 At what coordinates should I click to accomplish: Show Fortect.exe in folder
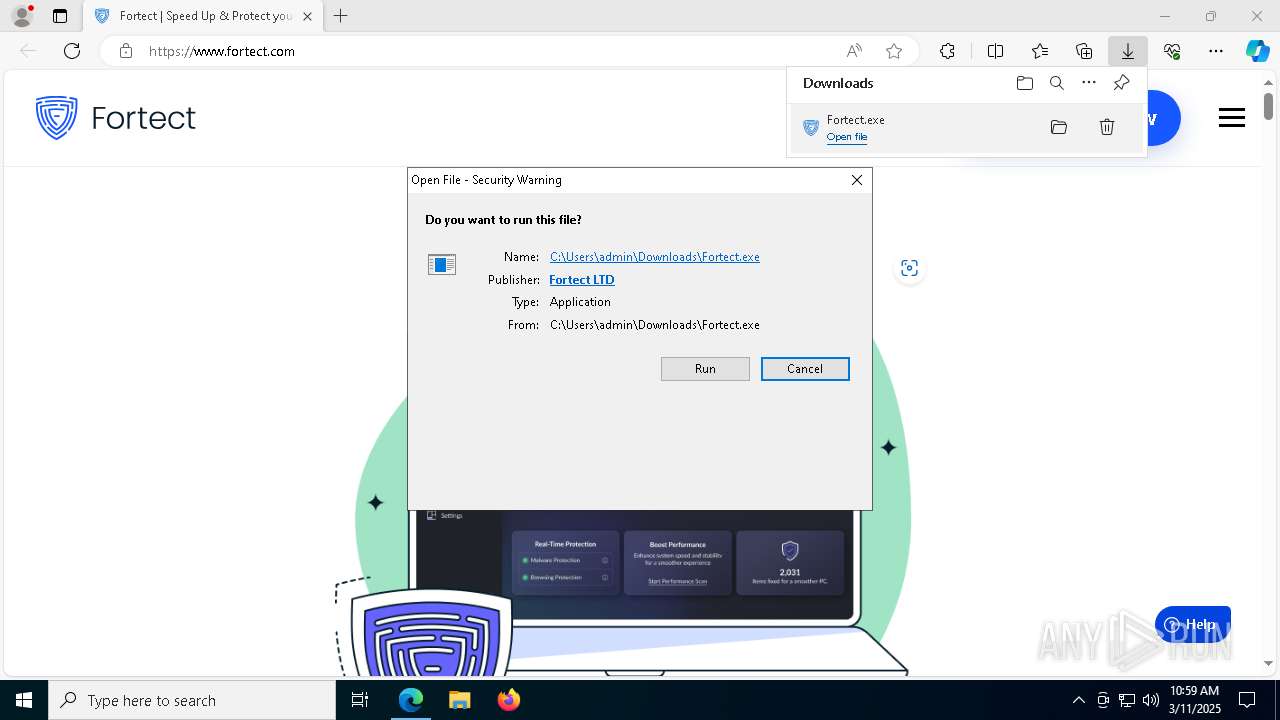[x=1059, y=127]
